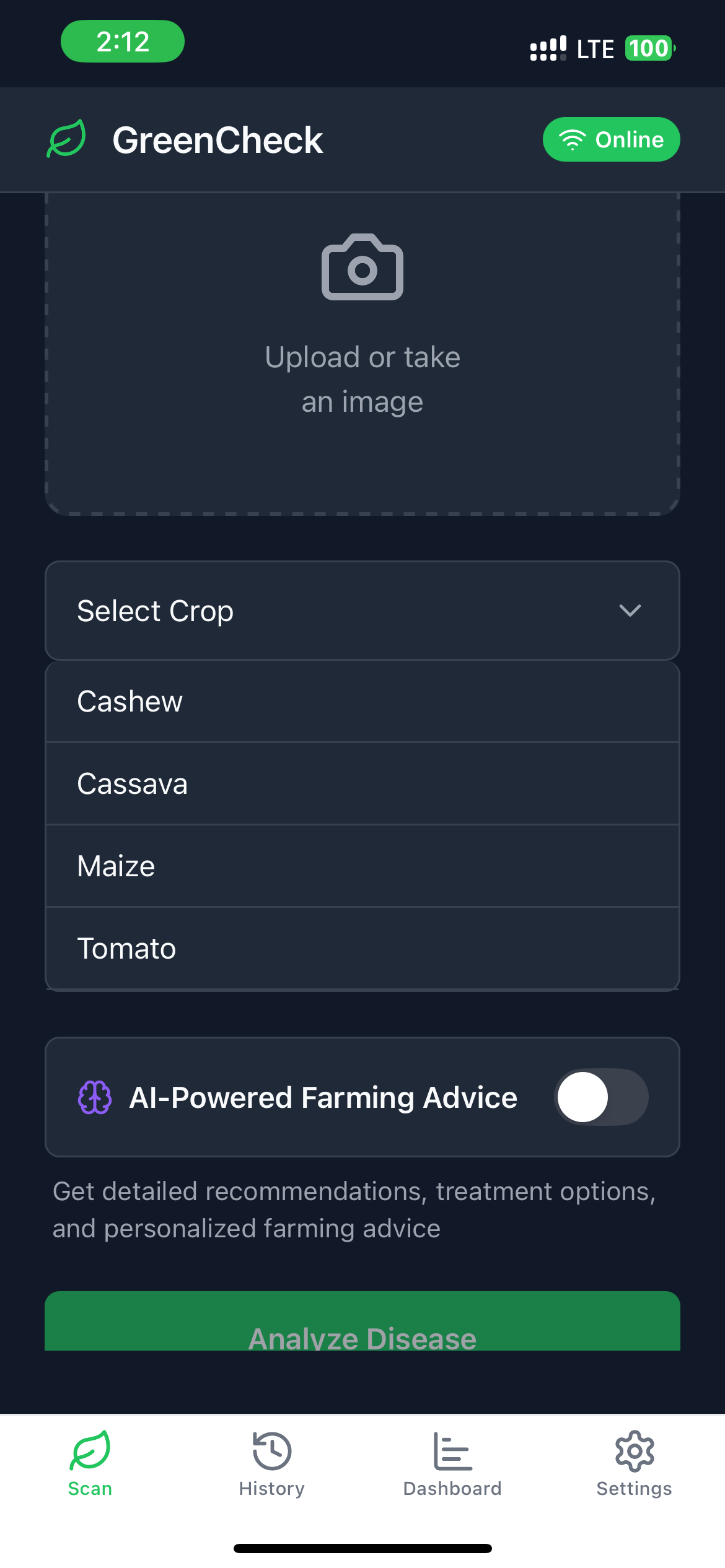Tap the wifi icon in Online badge
This screenshot has height=1568, width=725.
click(x=572, y=140)
